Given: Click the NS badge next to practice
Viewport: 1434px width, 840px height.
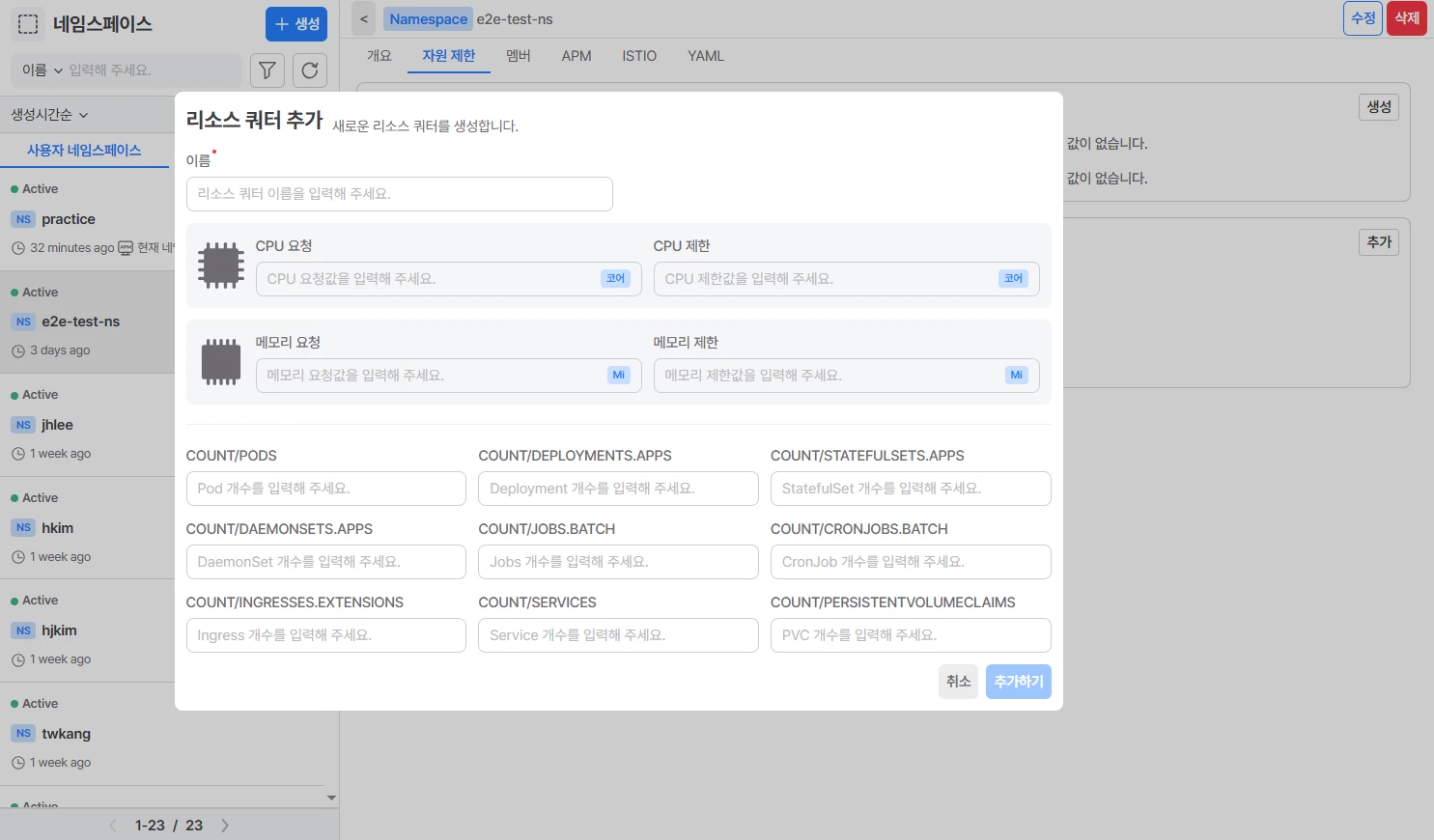Looking at the screenshot, I should tap(24, 219).
